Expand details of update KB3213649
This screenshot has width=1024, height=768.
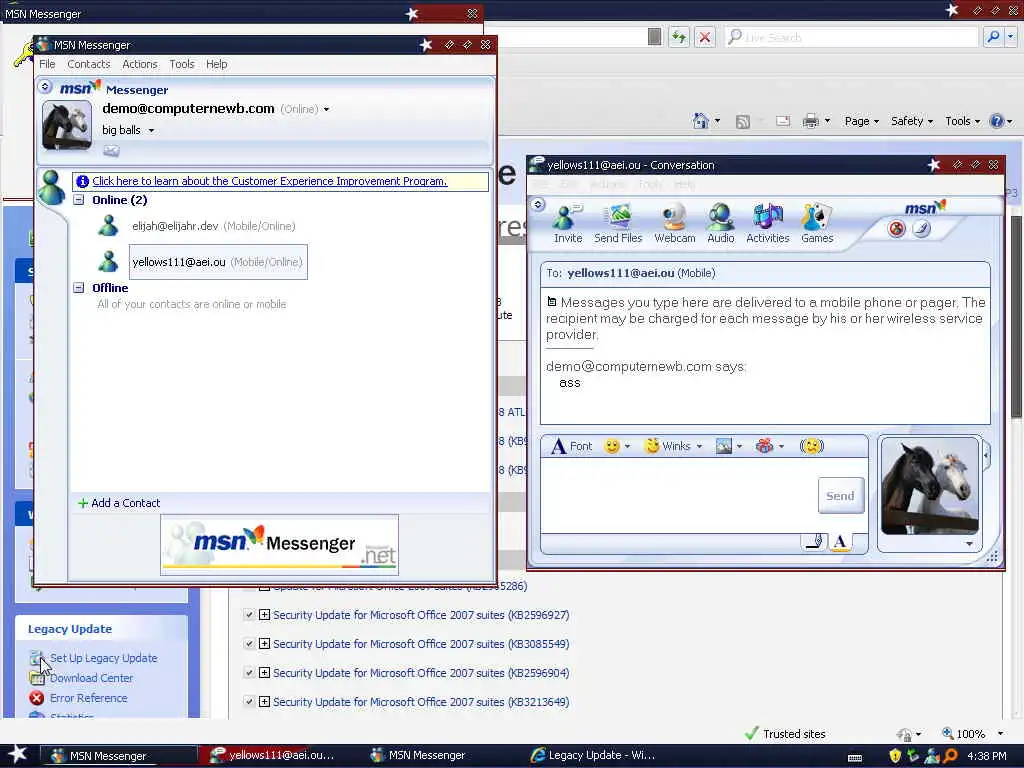[264, 701]
